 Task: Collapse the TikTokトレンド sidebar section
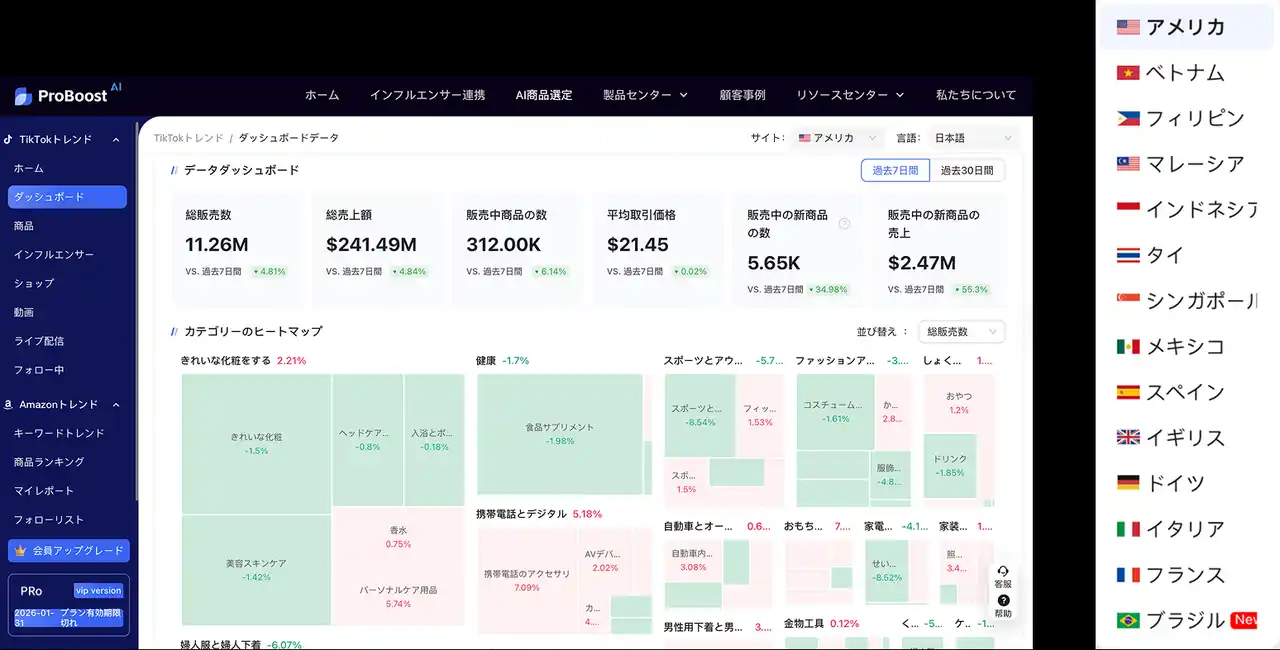116,140
